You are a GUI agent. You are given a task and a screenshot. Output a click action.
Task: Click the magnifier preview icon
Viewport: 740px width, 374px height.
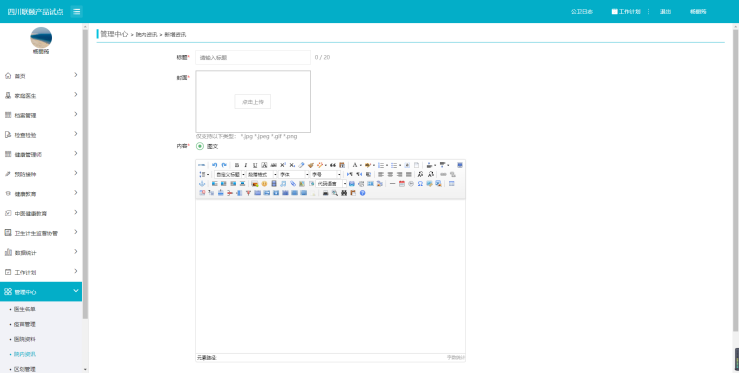coord(335,193)
